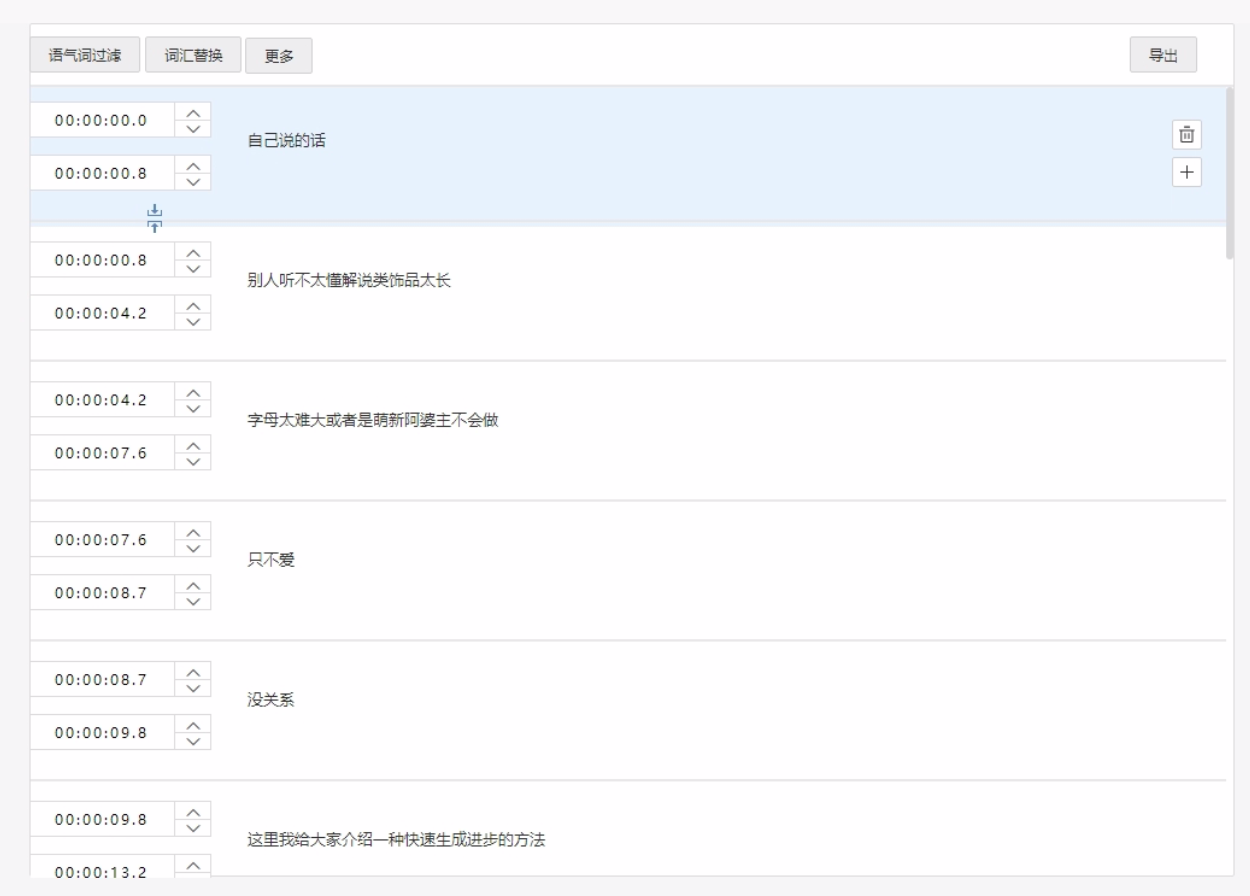This screenshot has height=896, width=1250.
Task: Click the merge subtitles icon below first row
Action: click(154, 217)
